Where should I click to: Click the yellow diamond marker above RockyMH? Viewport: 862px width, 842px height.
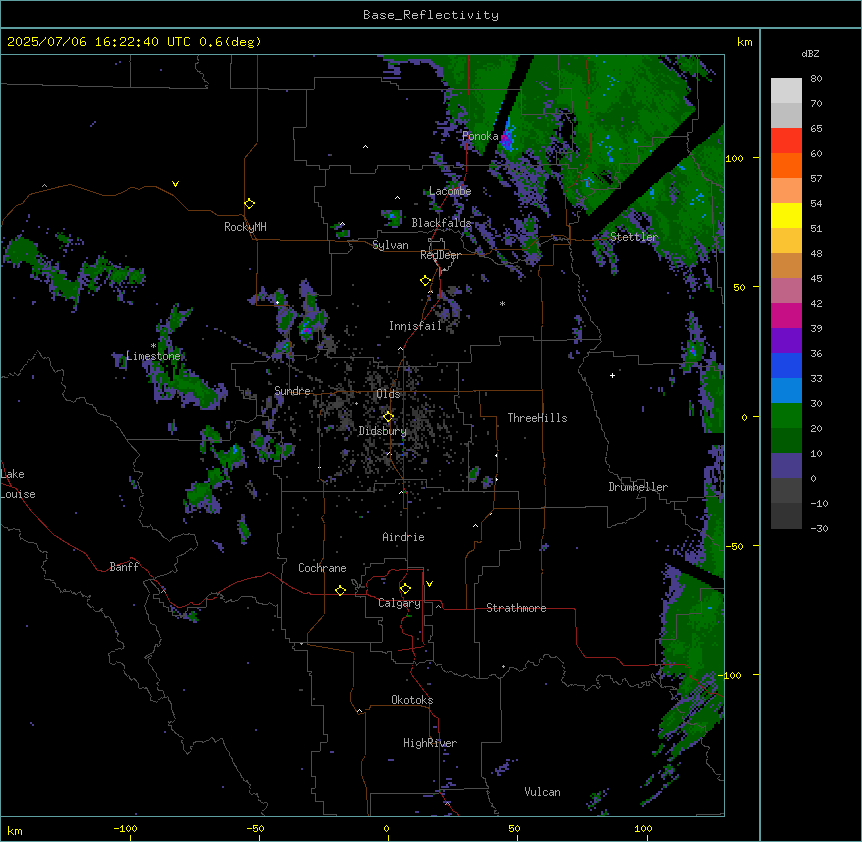click(250, 204)
